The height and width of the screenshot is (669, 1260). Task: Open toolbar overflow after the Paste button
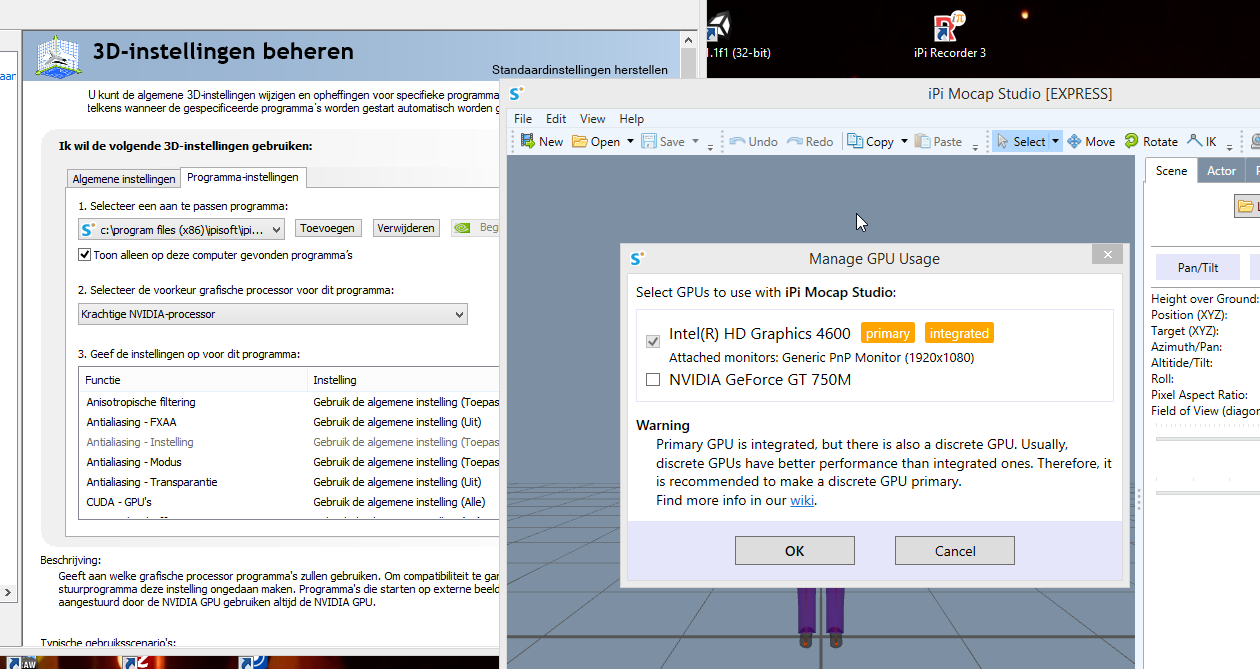976,146
